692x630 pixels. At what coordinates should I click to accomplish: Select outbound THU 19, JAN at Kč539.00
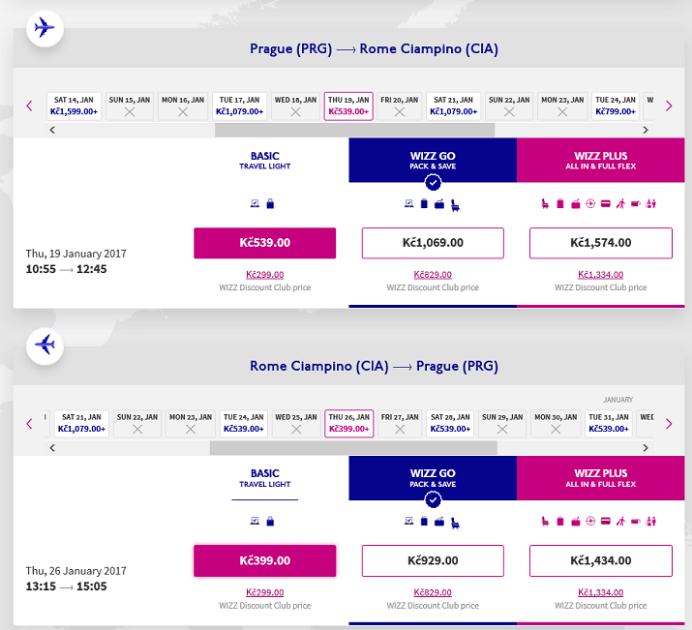pyautogui.click(x=349, y=106)
